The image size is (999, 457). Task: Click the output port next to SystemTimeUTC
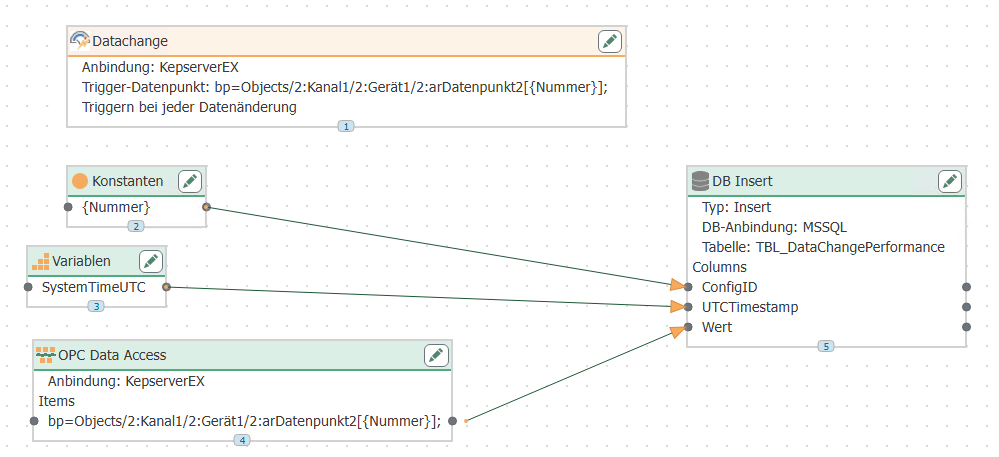pos(166,287)
